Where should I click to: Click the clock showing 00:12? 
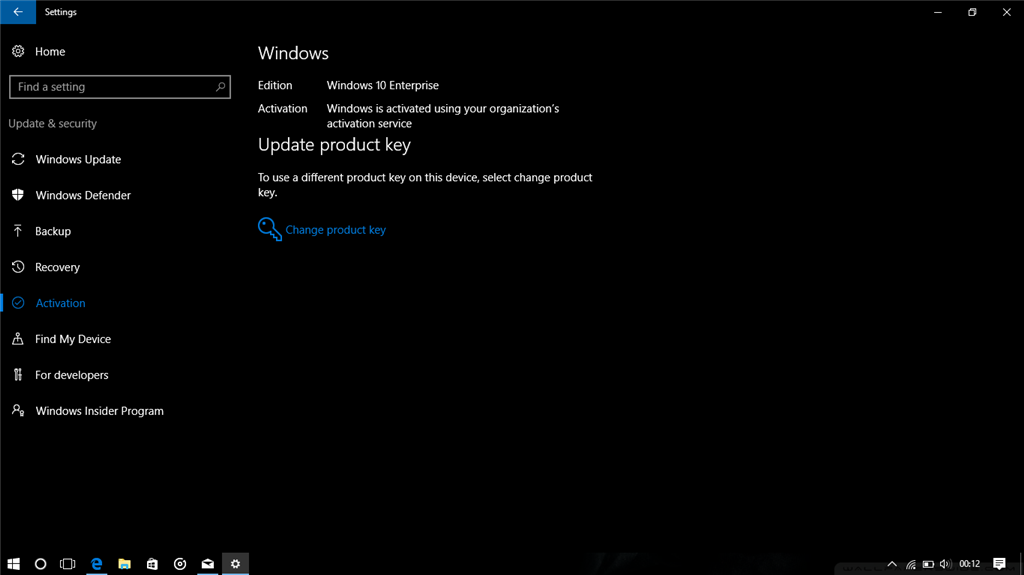click(970, 564)
